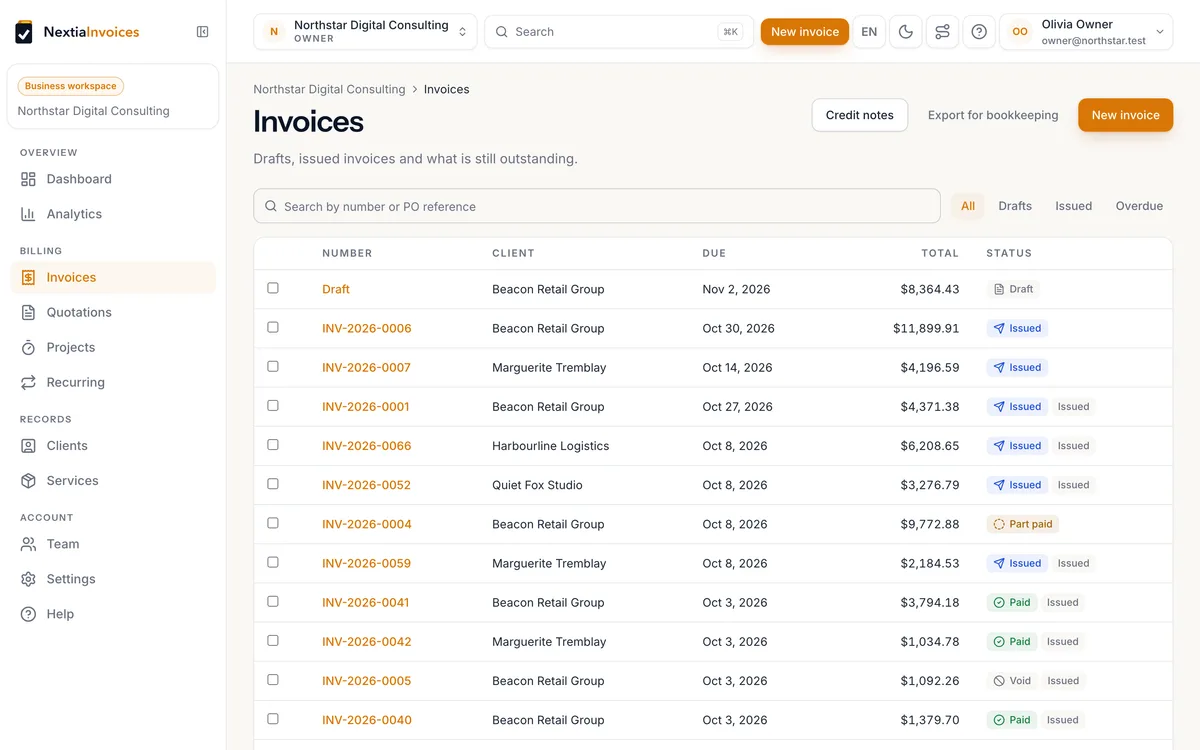Viewport: 1200px width, 750px height.
Task: Click the Part paid badge on INV-2026-0004
Action: (1023, 524)
